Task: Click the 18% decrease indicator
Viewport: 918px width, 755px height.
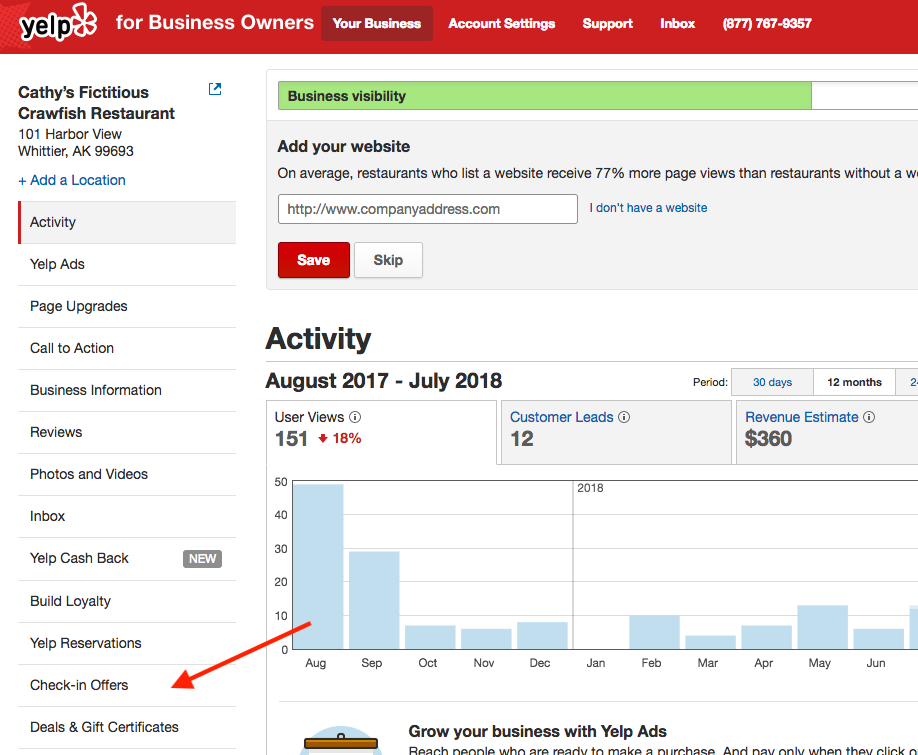Action: 340,438
